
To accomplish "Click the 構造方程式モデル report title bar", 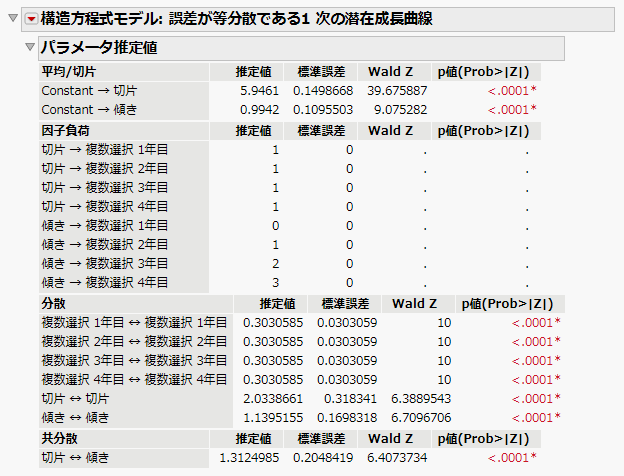I will coord(318,19).
